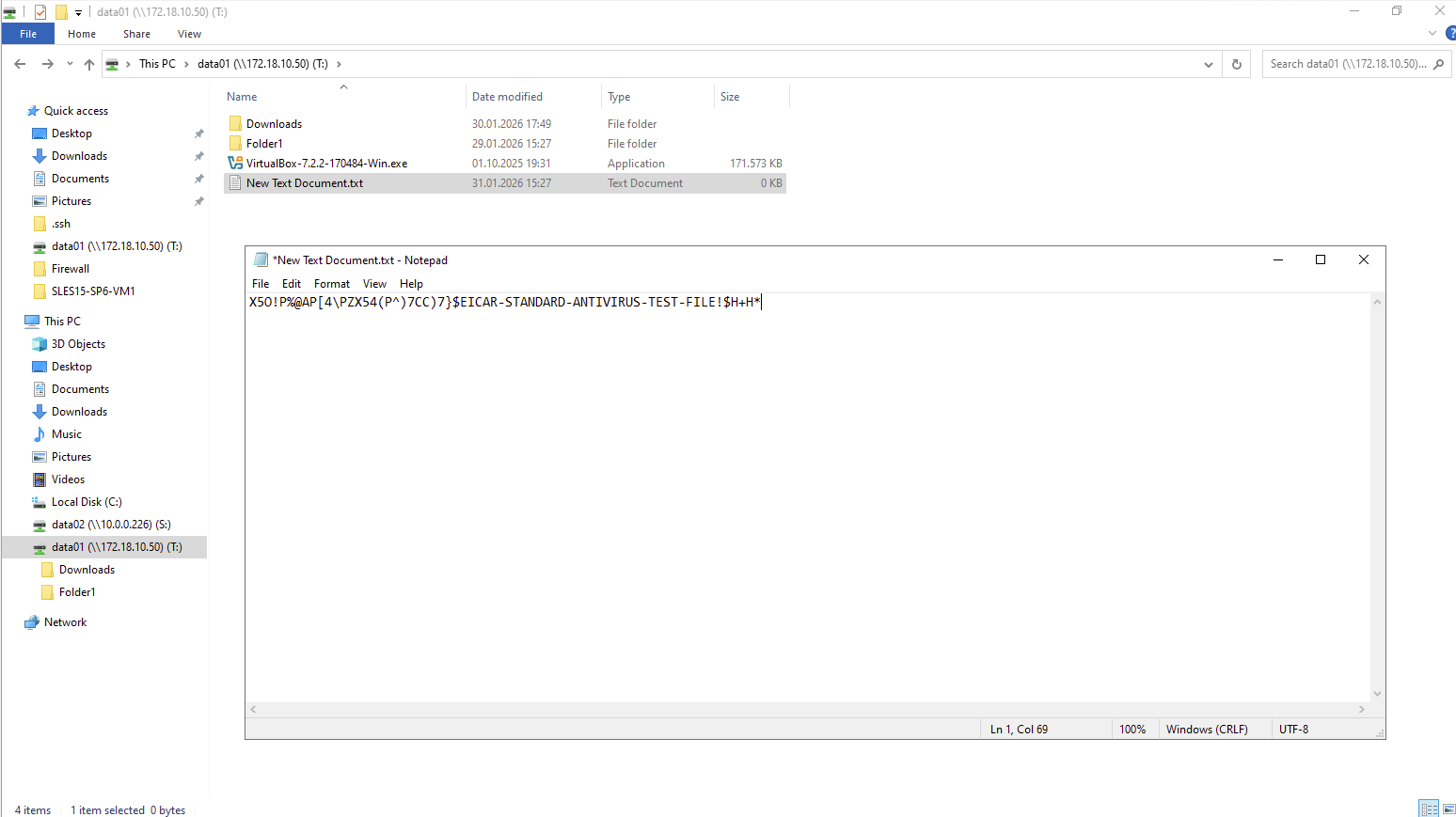This screenshot has height=817, width=1456.
Task: Select Folder1 in the file list
Action: pos(505,144)
